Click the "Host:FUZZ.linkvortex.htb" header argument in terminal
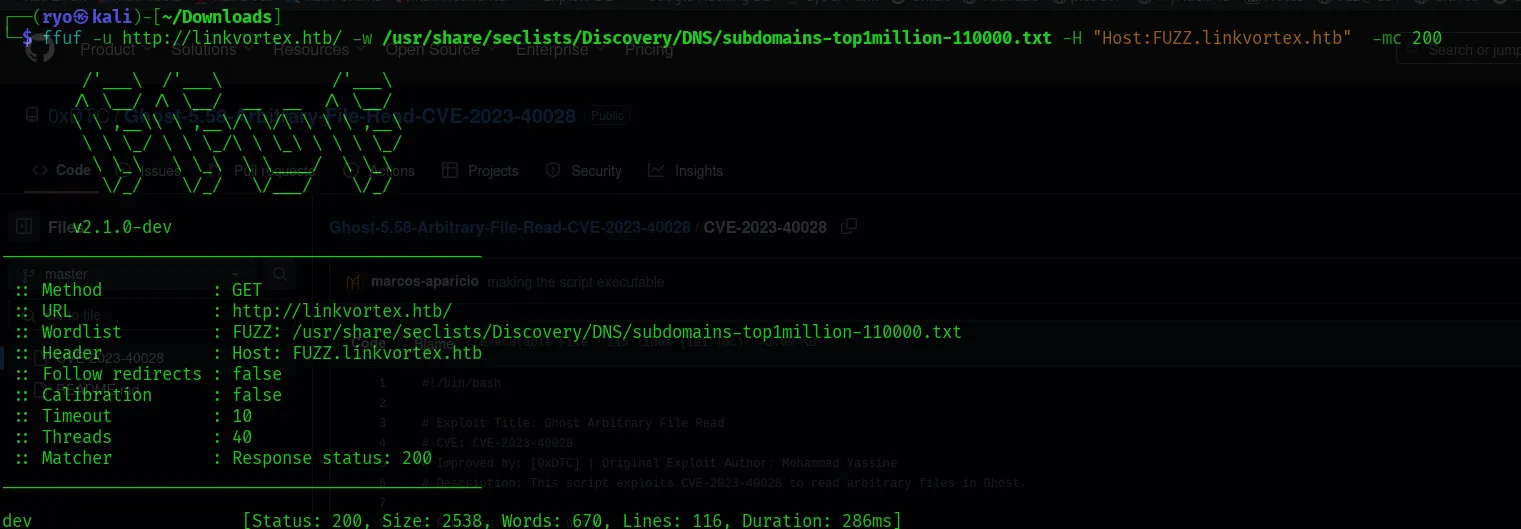Viewport: 1521px width, 529px height. click(1222, 38)
